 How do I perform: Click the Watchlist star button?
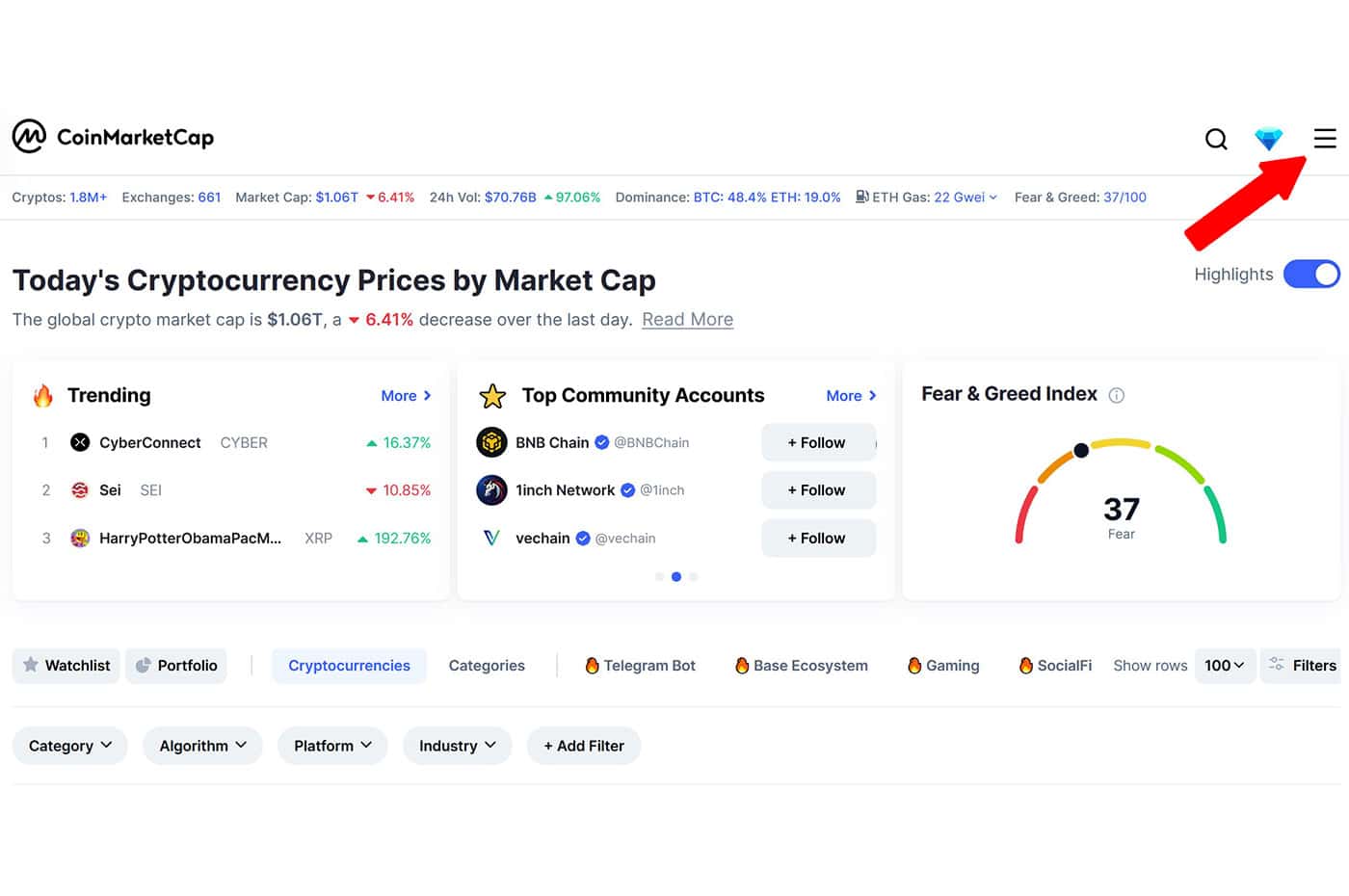[x=66, y=666]
